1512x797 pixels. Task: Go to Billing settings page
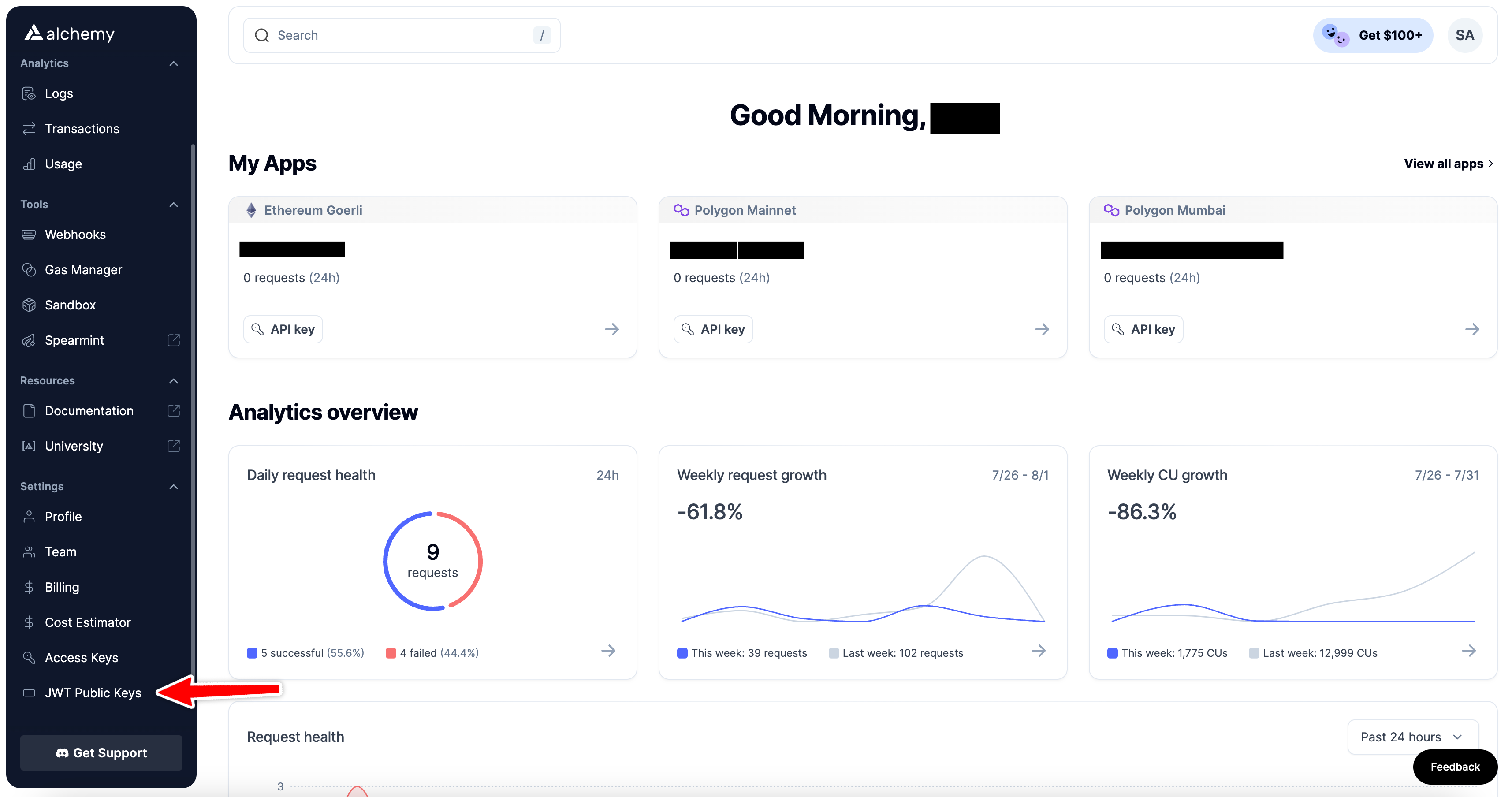click(x=62, y=588)
